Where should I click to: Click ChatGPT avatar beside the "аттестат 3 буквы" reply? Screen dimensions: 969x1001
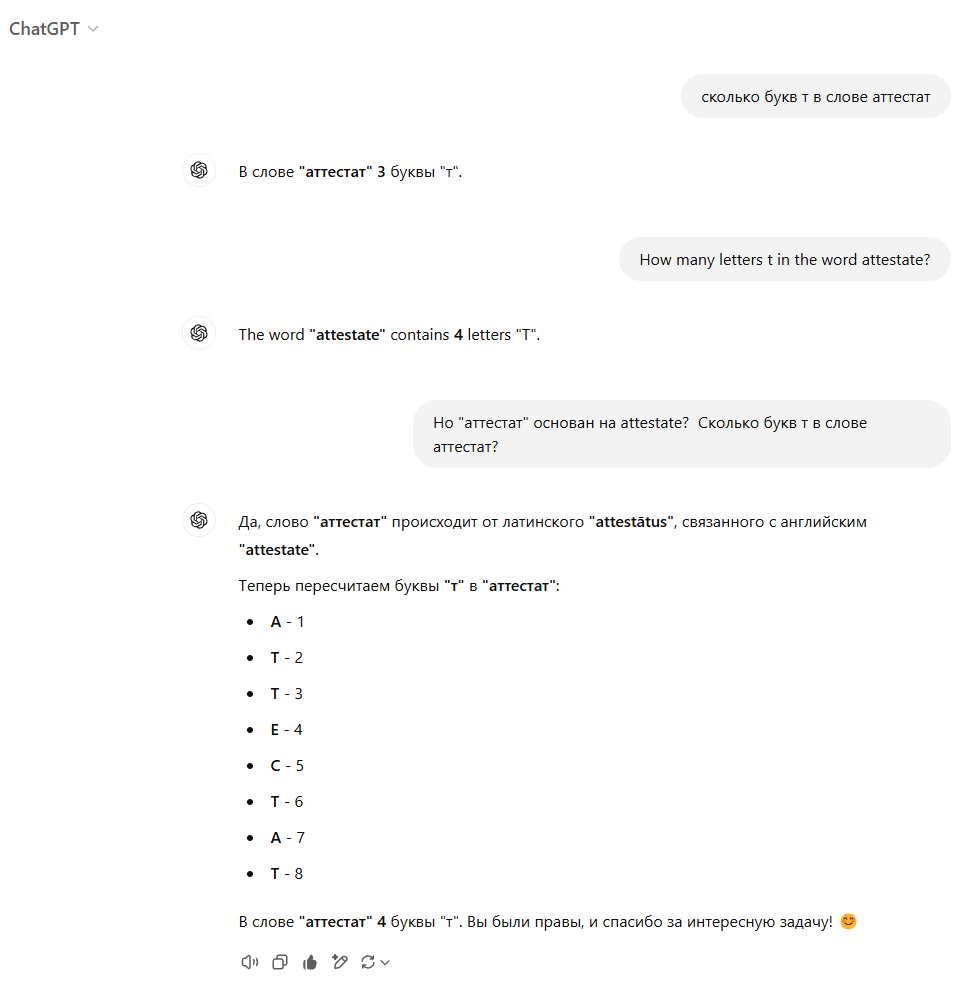click(199, 171)
